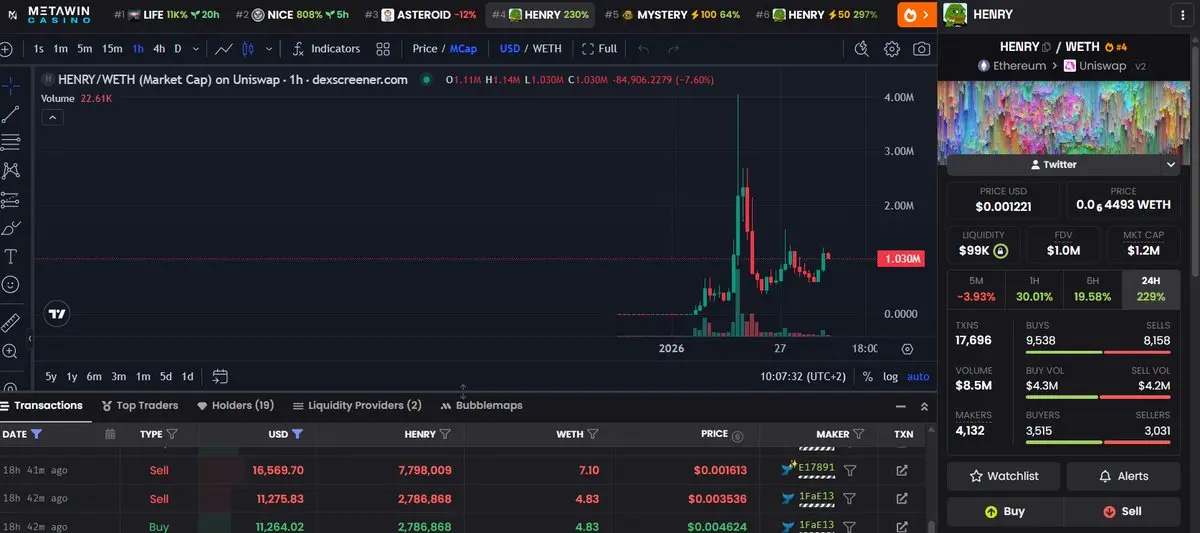Open the Top Traders tab

click(x=139, y=405)
